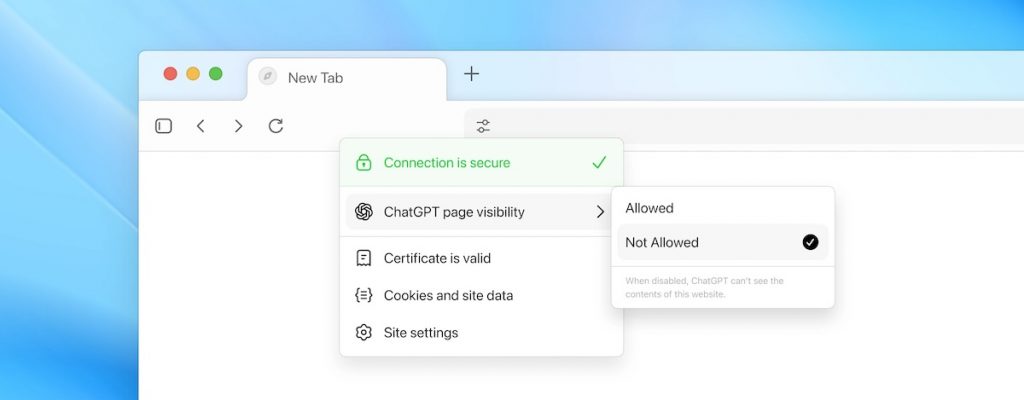Toggle the sidebar panel icon
Image resolution: width=1024 pixels, height=400 pixels.
pos(164,126)
